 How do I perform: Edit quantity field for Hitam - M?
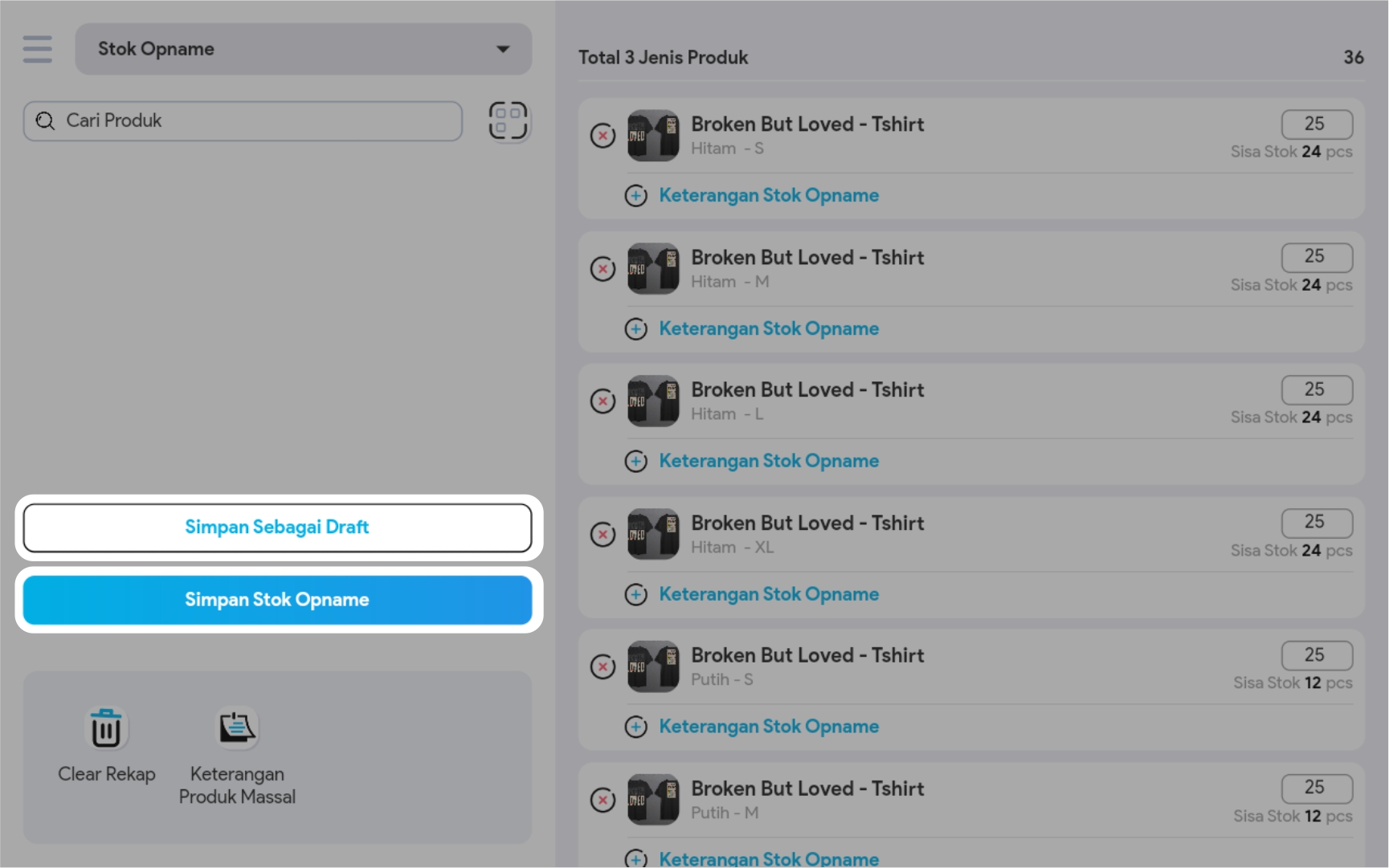point(1316,257)
